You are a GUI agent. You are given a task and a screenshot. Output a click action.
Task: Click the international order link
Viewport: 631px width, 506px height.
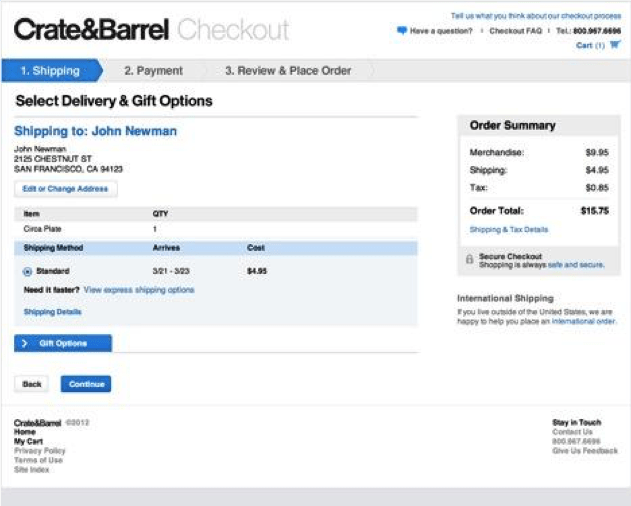pyautogui.click(x=584, y=321)
